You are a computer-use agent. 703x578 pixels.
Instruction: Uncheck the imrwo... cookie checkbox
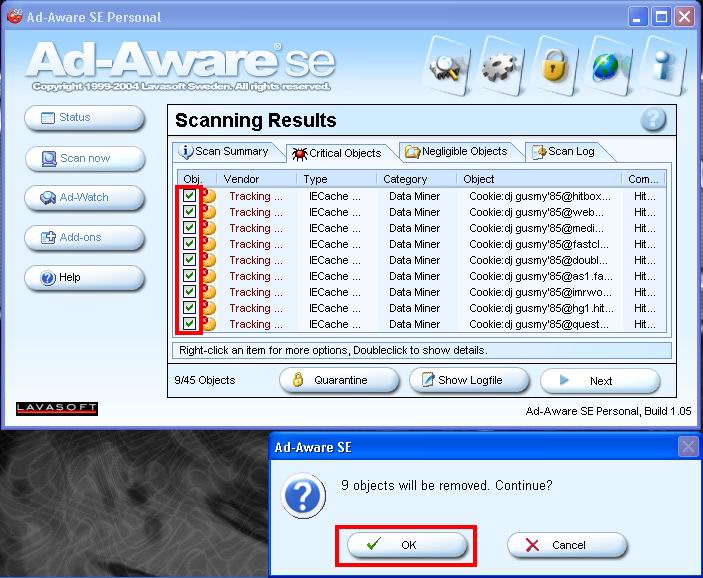click(189, 291)
